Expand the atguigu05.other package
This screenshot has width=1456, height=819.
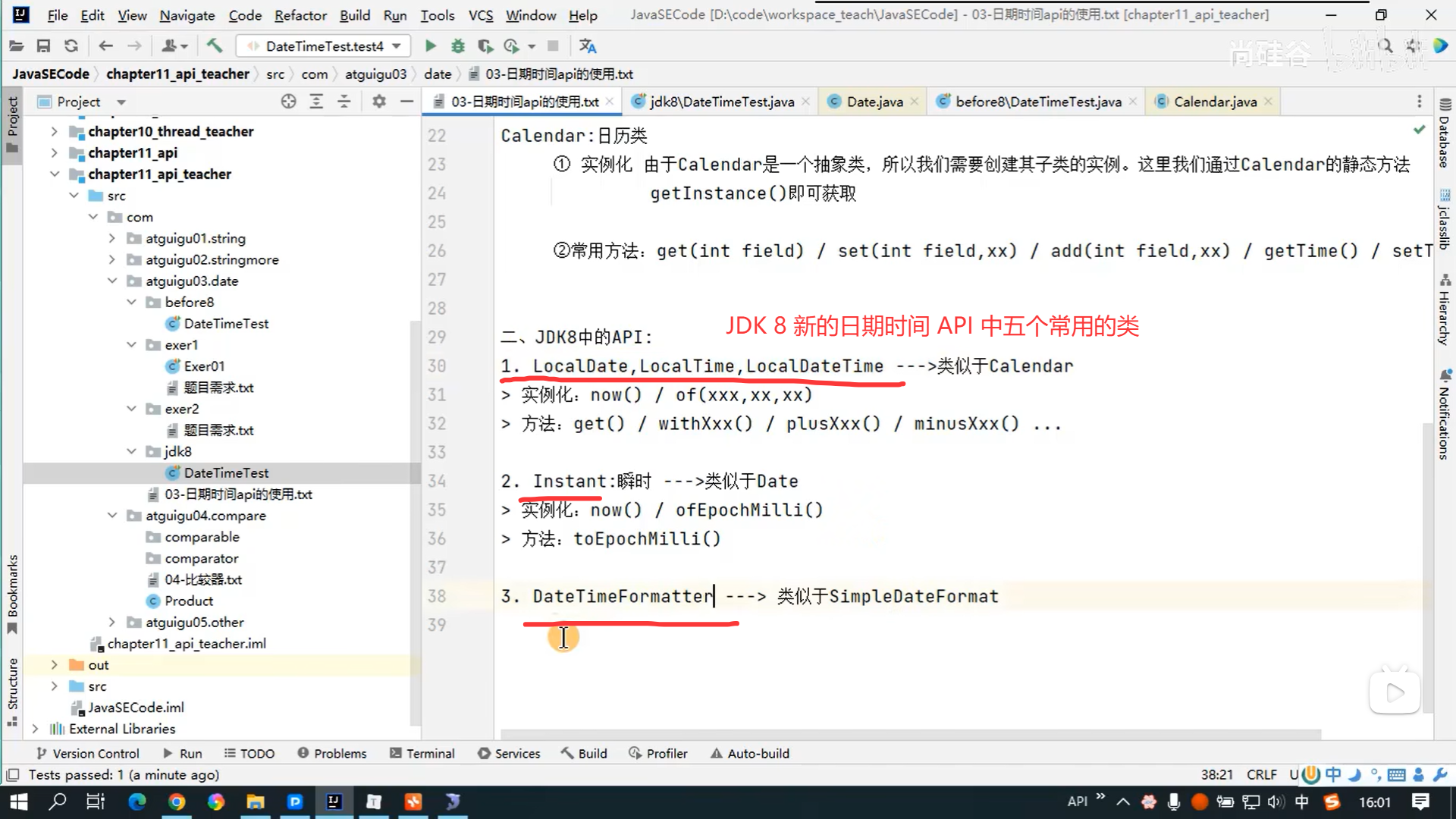pos(112,622)
